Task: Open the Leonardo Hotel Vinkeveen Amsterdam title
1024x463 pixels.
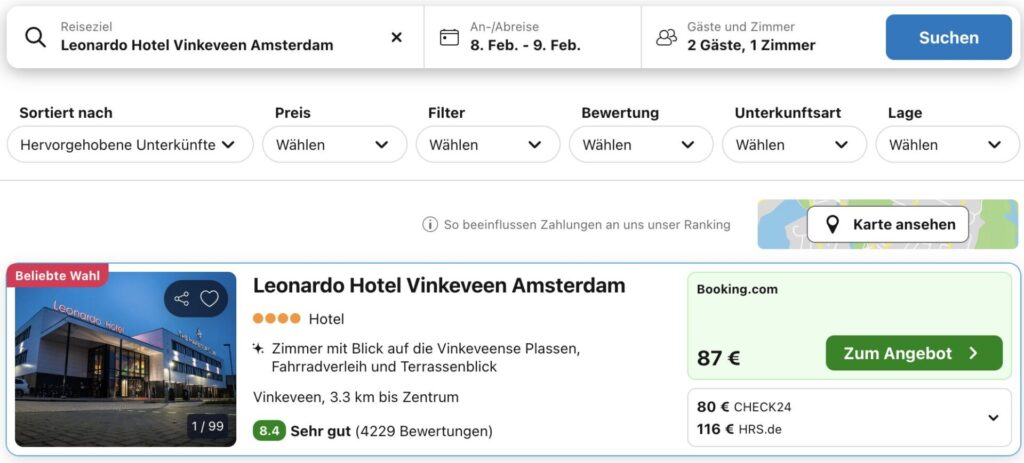Action: coord(439,285)
